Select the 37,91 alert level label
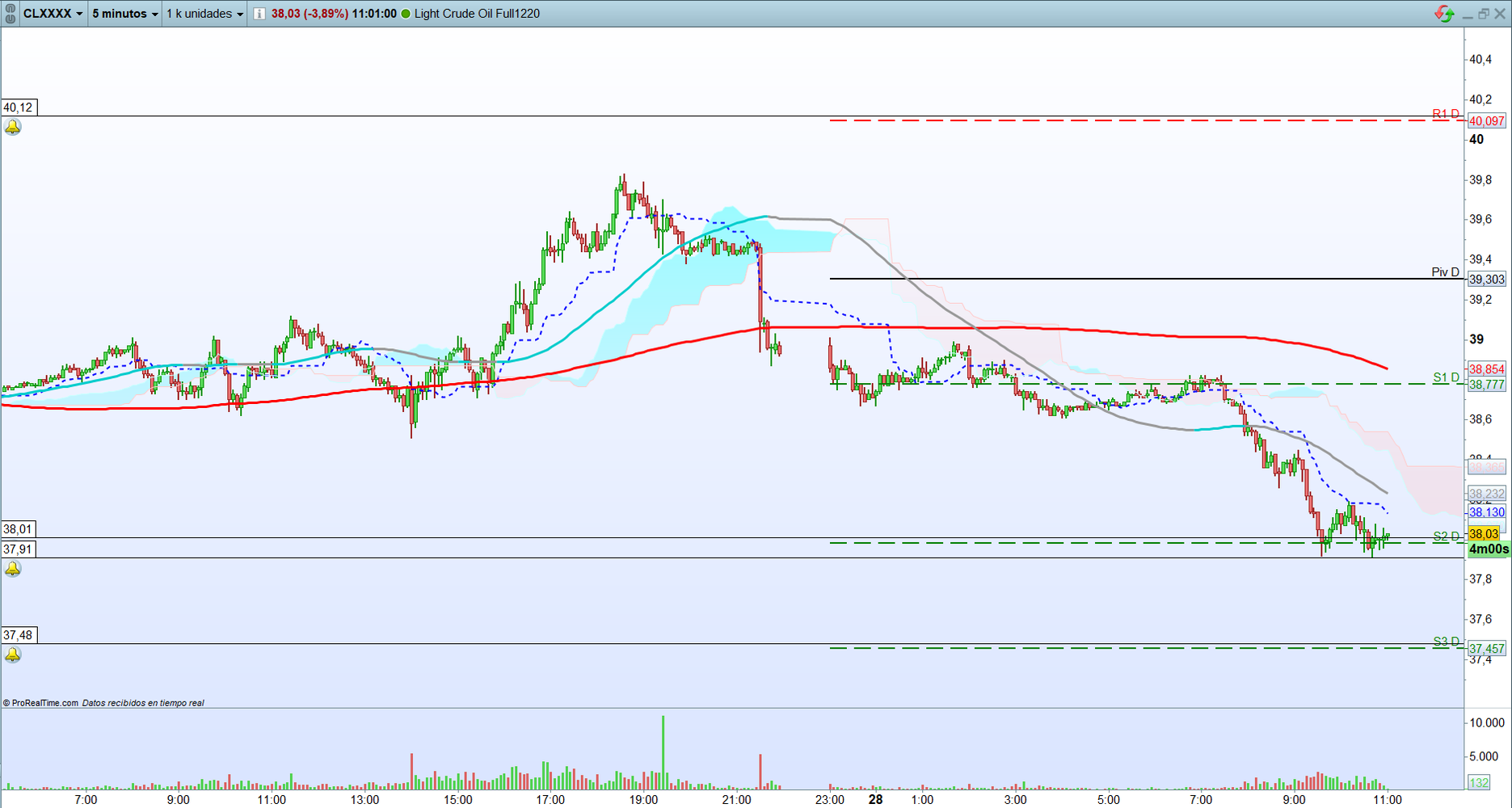 click(19, 549)
